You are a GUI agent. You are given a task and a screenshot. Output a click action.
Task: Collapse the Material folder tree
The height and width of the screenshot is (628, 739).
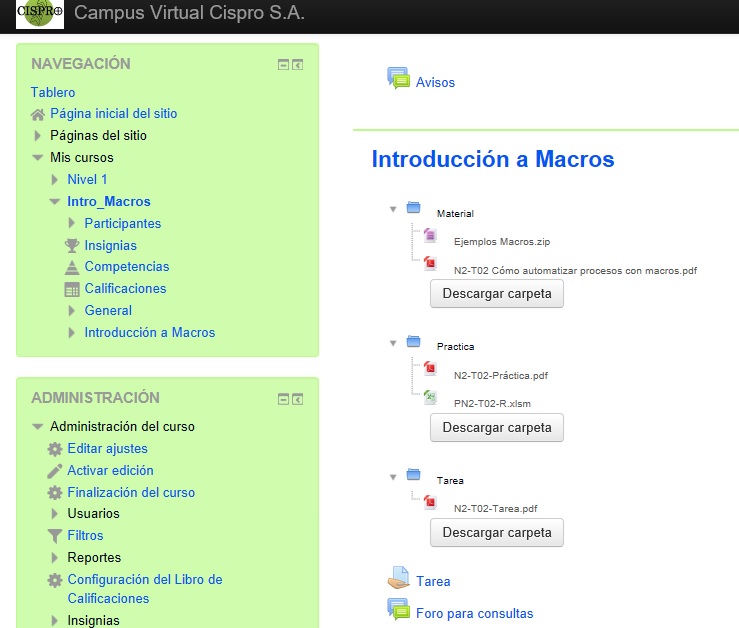[x=394, y=209]
